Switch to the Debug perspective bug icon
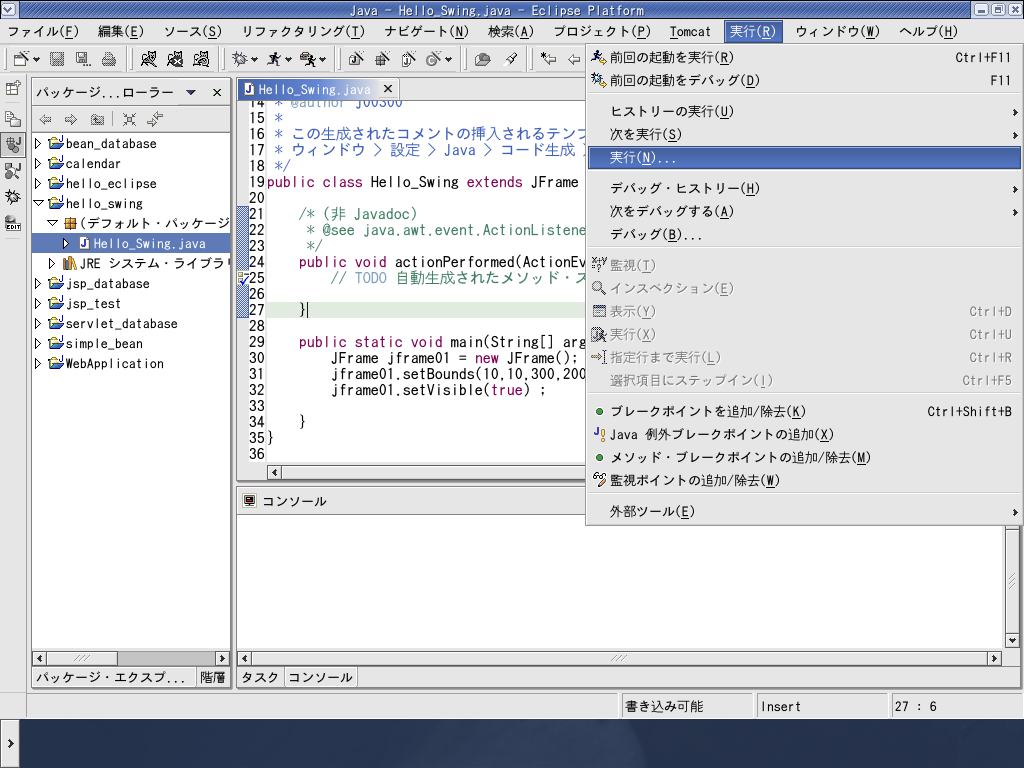Image resolution: width=1024 pixels, height=768 pixels. pyautogui.click(x=13, y=197)
